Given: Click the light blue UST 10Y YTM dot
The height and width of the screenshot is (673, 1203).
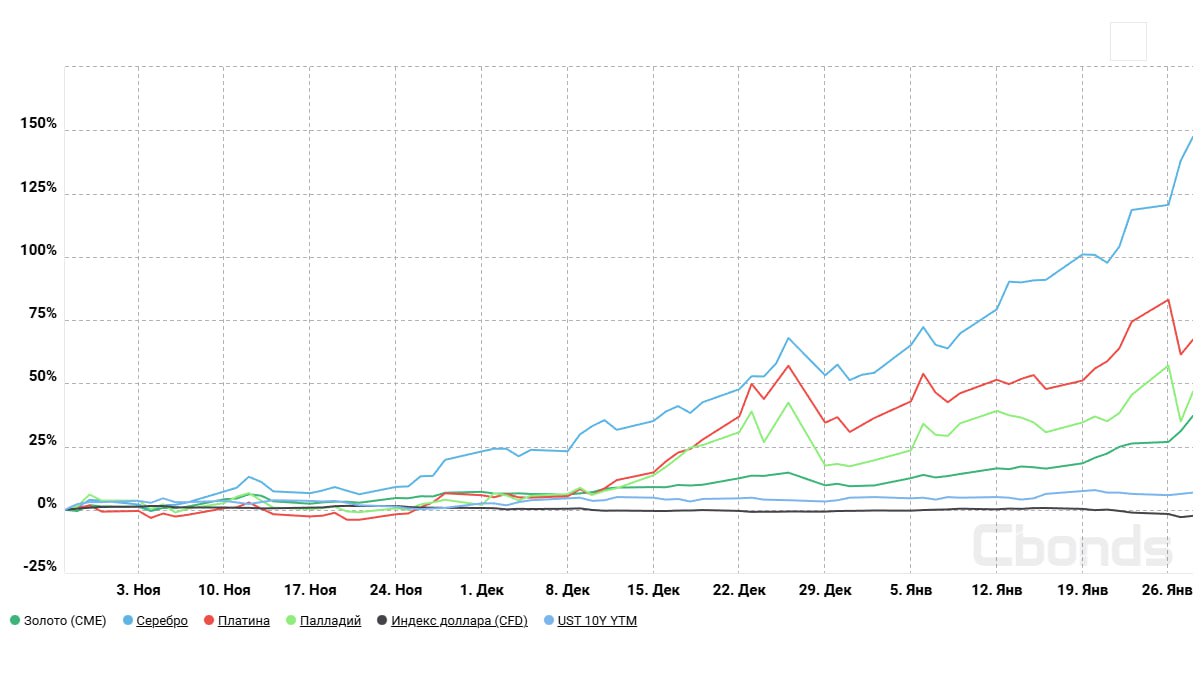Looking at the screenshot, I should [x=548, y=621].
